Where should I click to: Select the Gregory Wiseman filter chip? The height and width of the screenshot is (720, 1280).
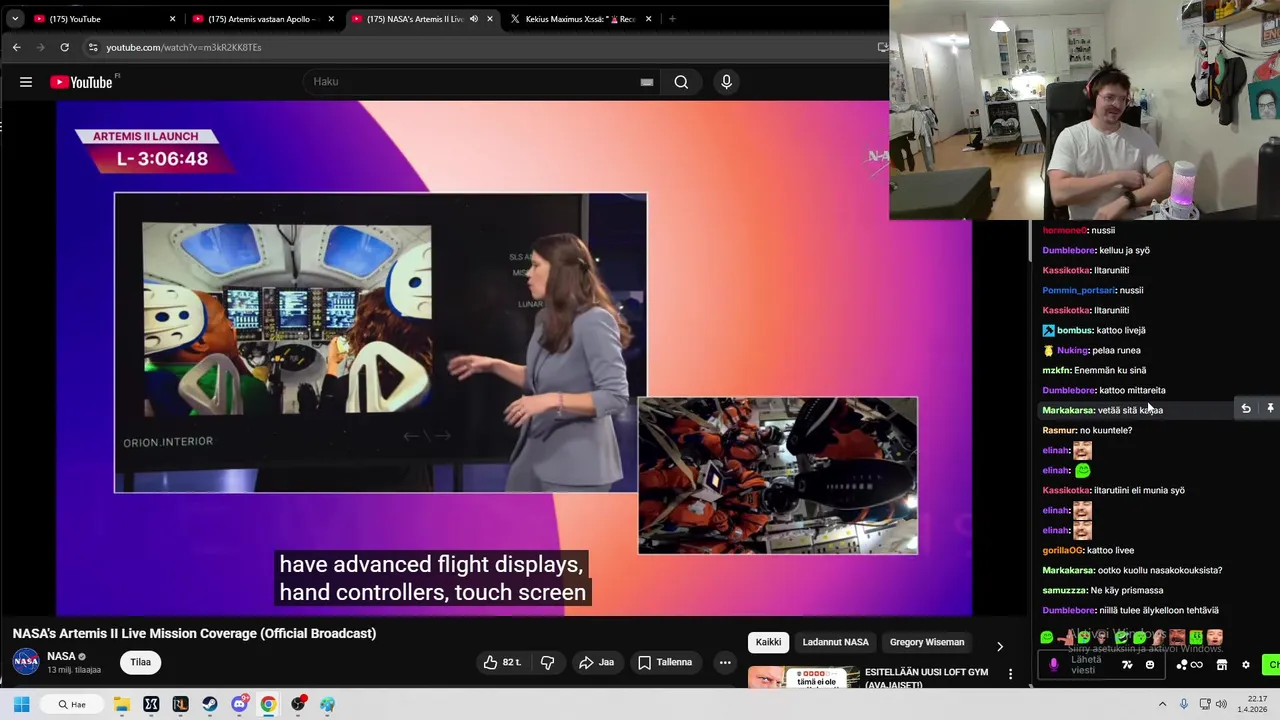(927, 642)
